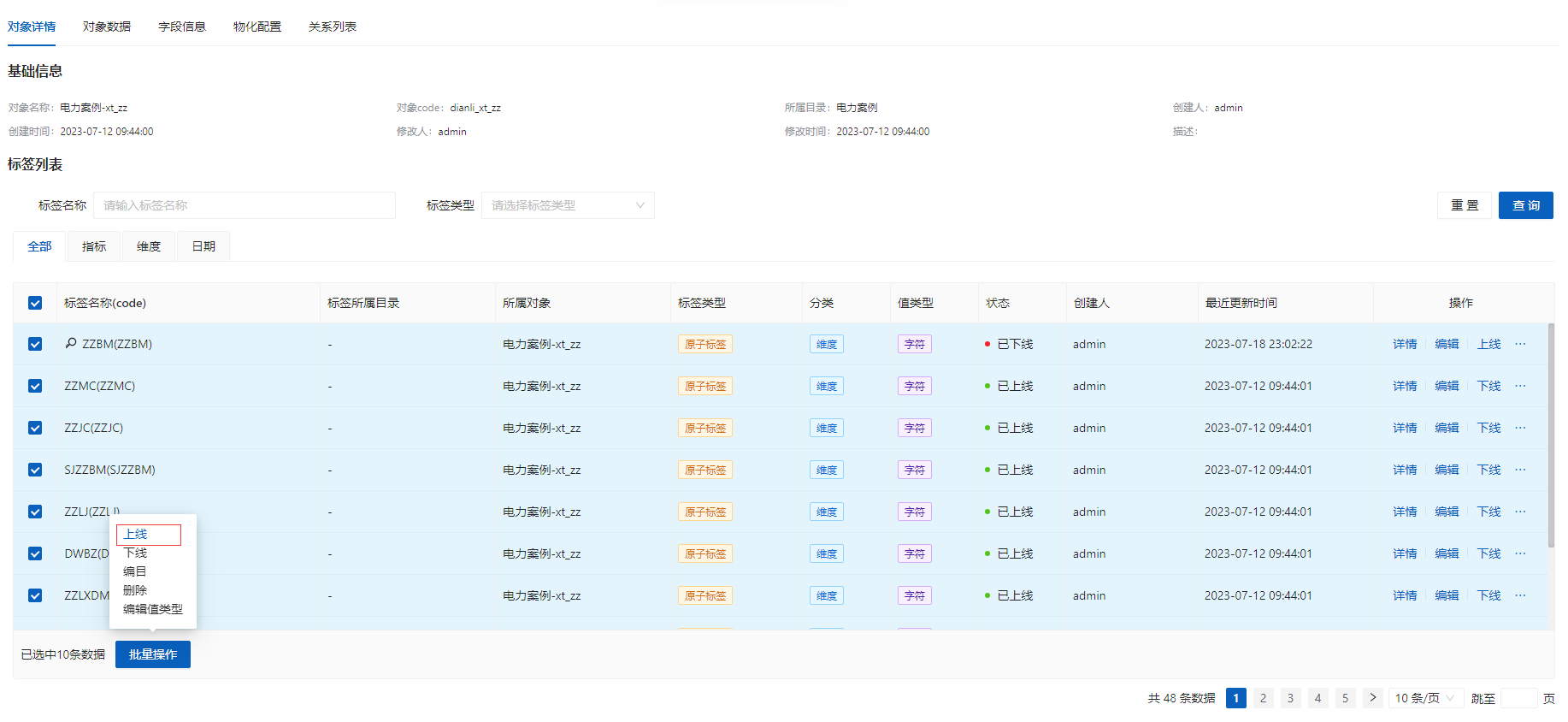The width and height of the screenshot is (1568, 722).
Task: Expand the 标签类型 dropdown
Action: (568, 205)
